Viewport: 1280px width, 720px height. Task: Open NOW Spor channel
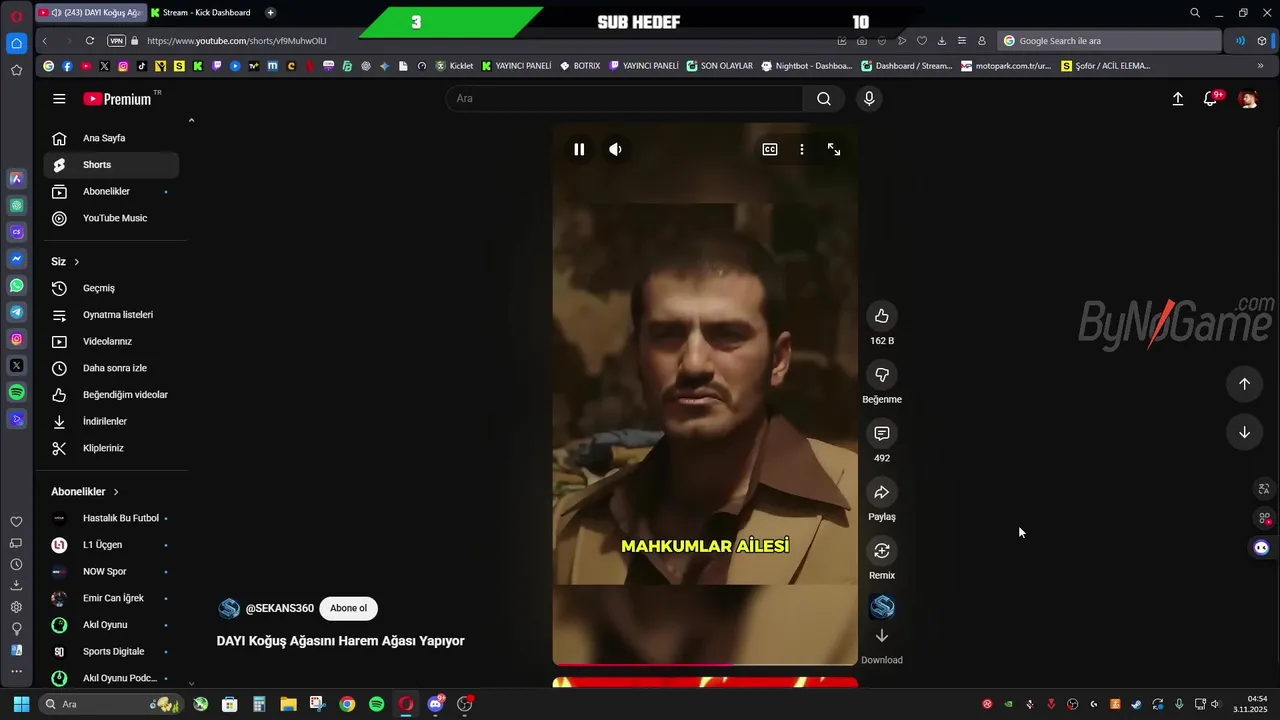point(111,572)
